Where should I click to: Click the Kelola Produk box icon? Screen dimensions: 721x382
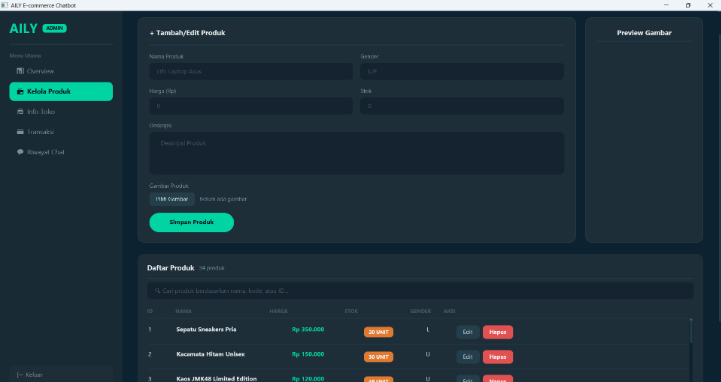[x=20, y=91]
